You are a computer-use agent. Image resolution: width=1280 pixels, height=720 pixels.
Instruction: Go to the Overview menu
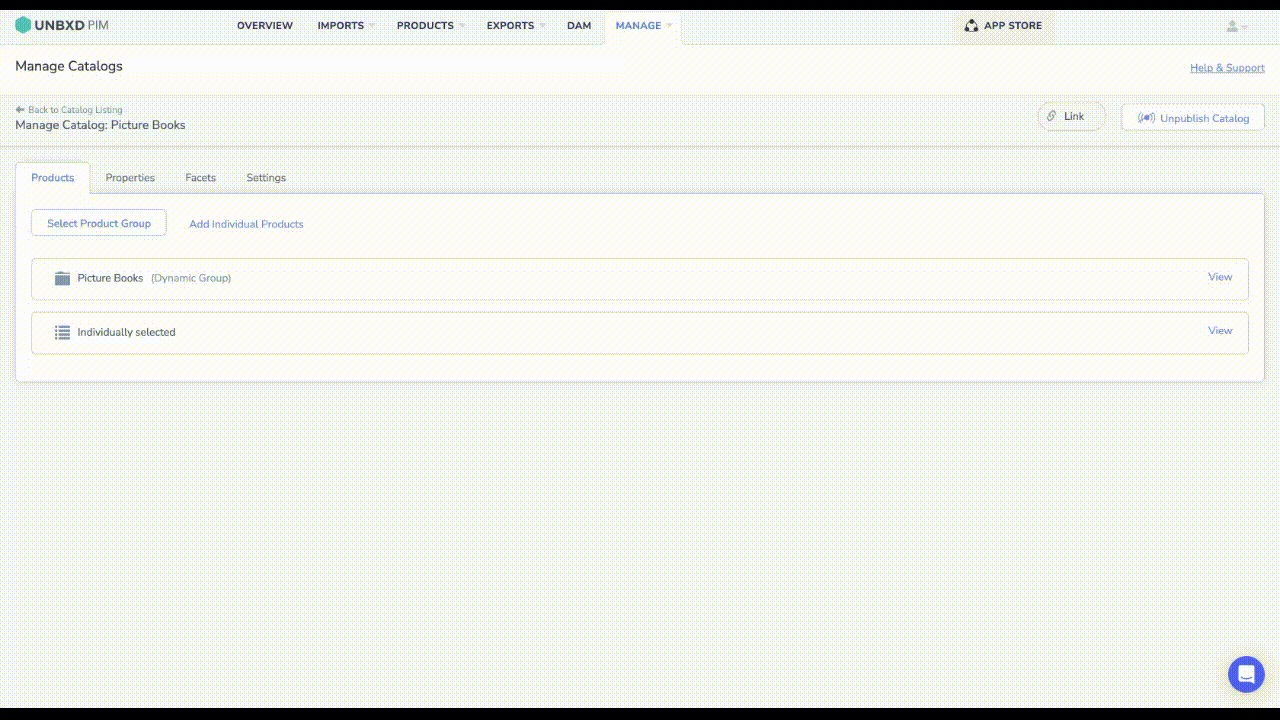(265, 26)
